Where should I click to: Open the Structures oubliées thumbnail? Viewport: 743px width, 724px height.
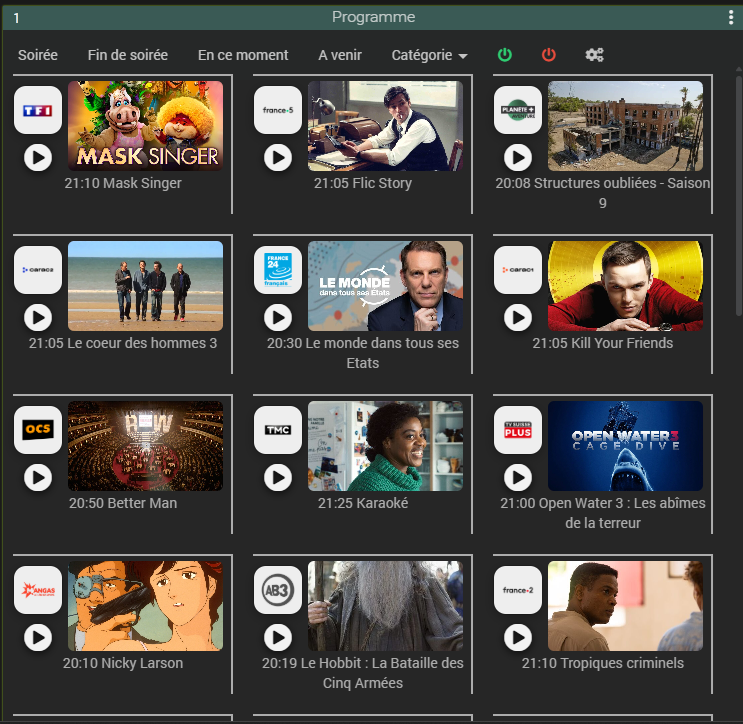click(x=625, y=126)
